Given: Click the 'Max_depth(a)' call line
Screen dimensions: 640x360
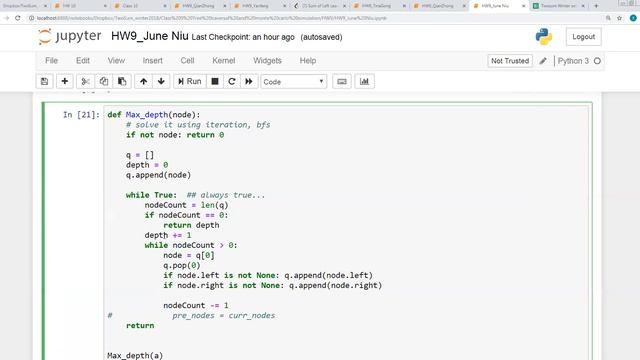Looking at the screenshot, I should 135,356.
